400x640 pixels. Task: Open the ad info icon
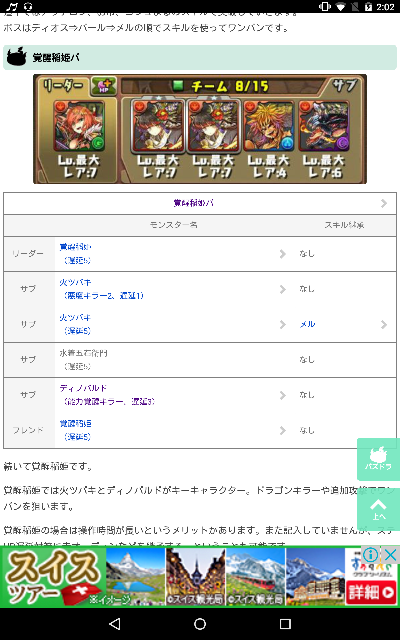tap(371, 555)
